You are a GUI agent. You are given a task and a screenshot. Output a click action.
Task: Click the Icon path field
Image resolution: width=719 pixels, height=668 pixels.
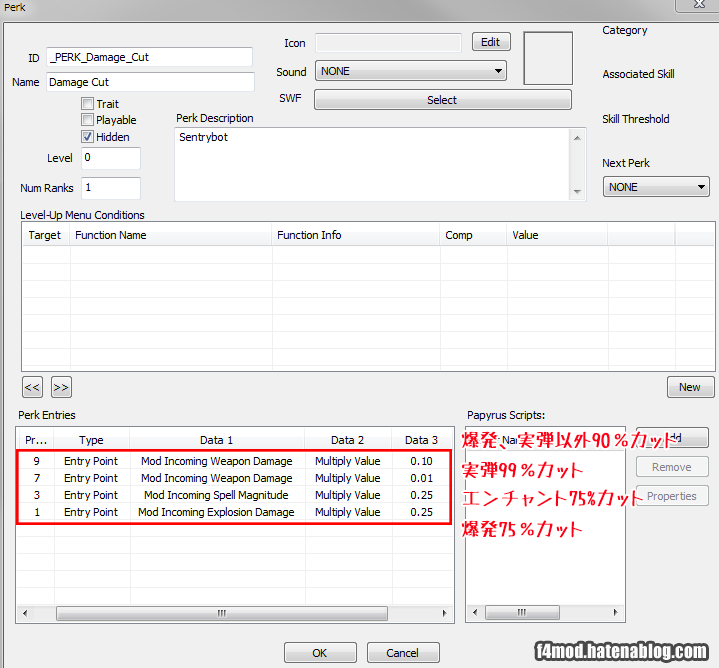coord(388,43)
